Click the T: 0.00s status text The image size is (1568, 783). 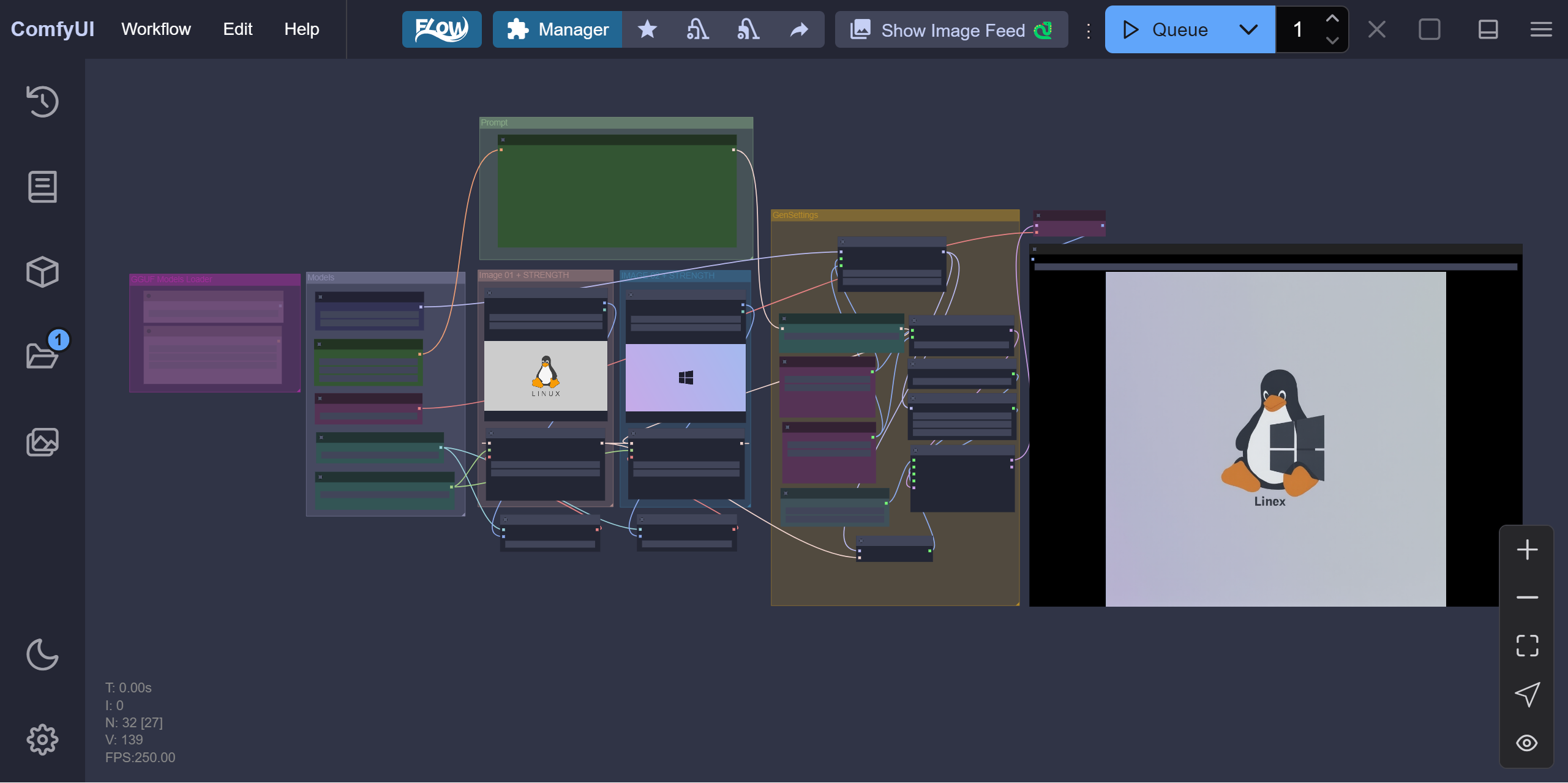pyautogui.click(x=128, y=687)
